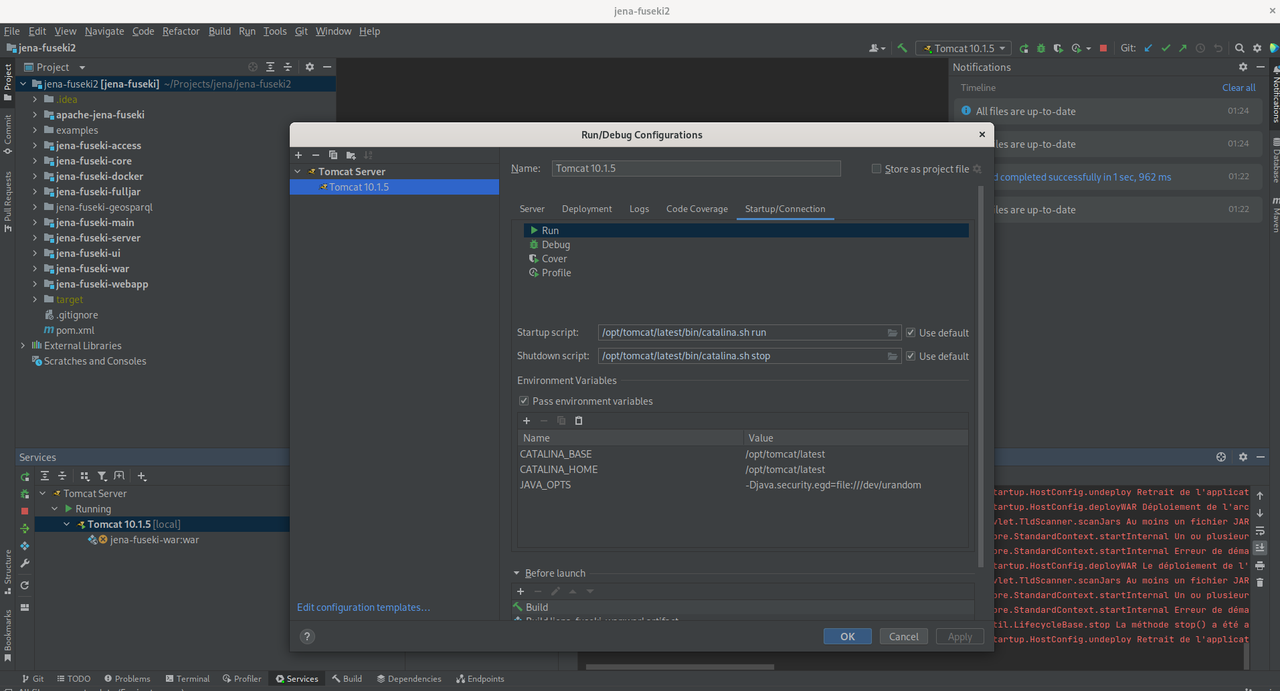
Task: Click the Git Update Project arrow icon
Action: point(1149,48)
